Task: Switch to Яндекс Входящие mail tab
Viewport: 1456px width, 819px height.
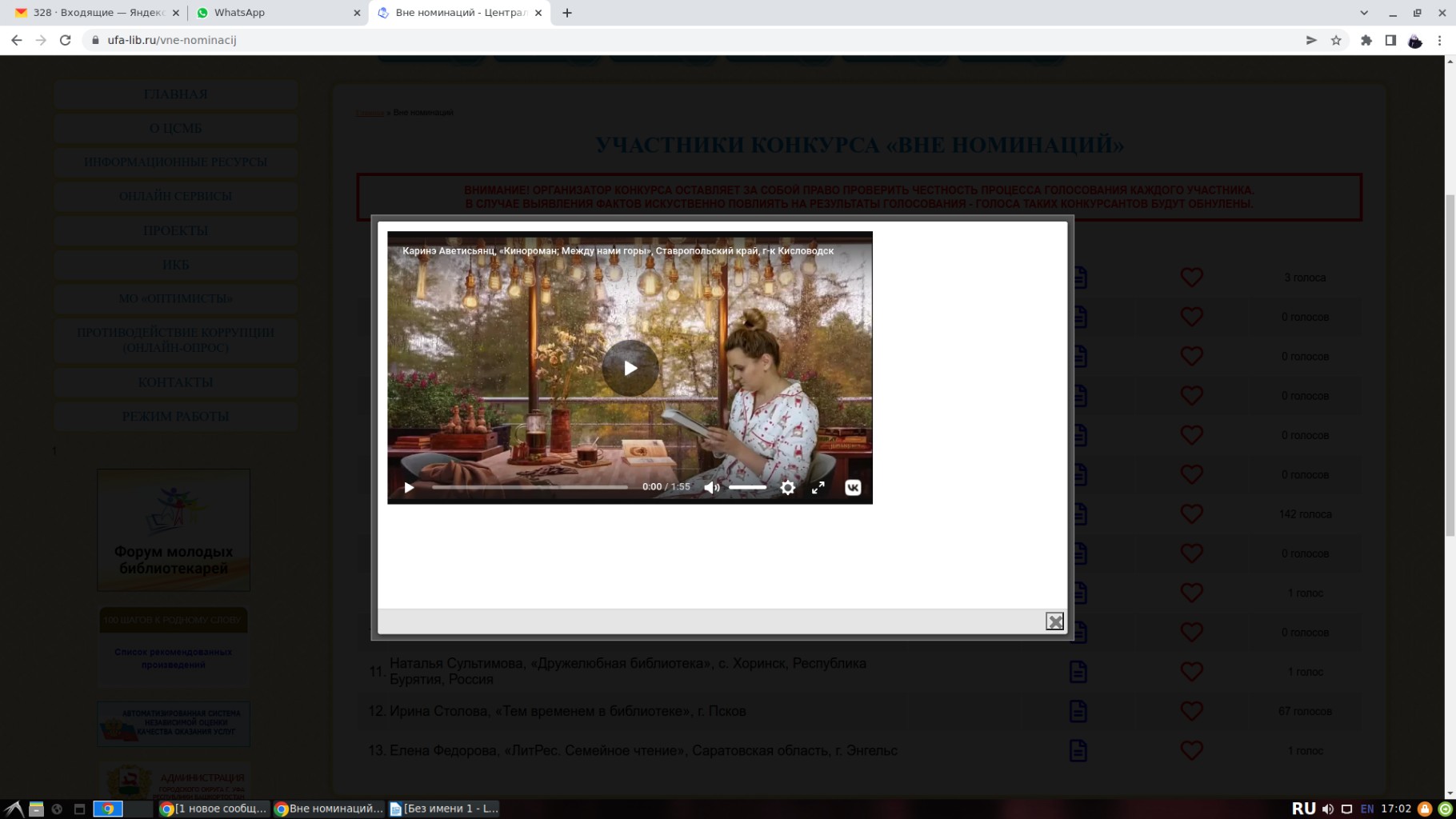Action: (94, 13)
